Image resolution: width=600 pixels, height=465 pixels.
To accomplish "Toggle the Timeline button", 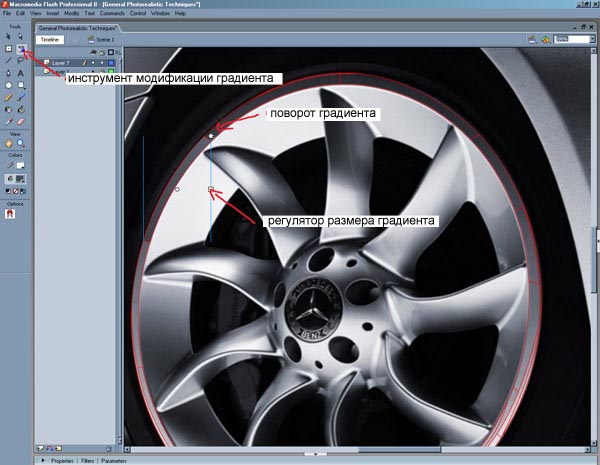I will coord(50,39).
